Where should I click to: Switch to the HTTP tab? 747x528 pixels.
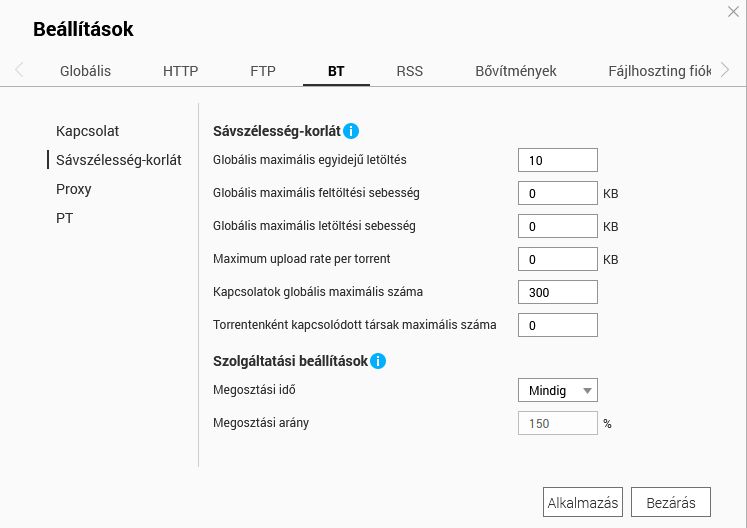[180, 71]
